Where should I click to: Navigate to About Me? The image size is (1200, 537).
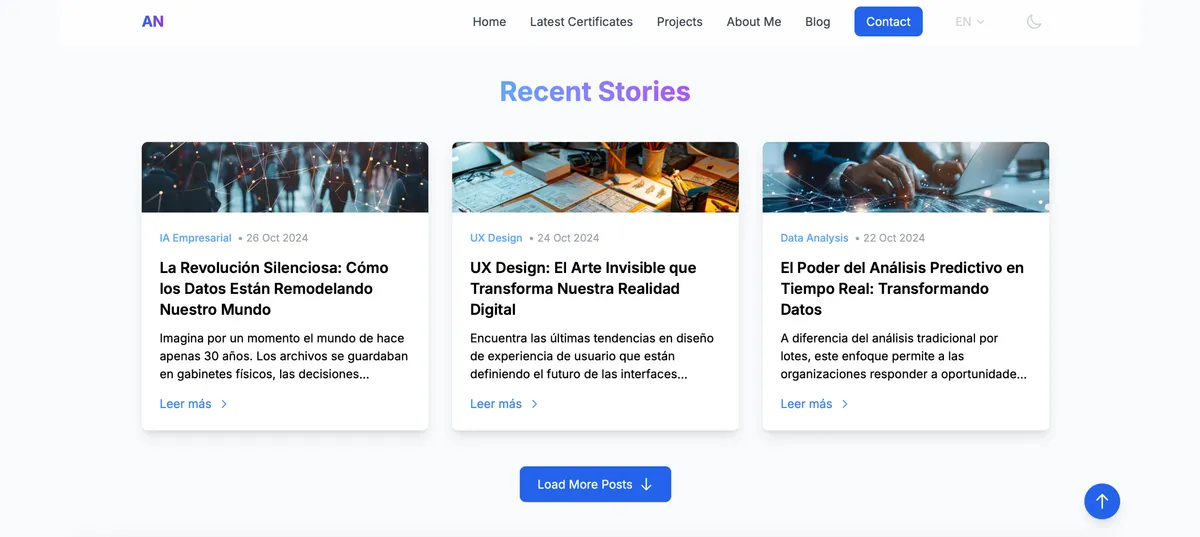click(x=754, y=22)
